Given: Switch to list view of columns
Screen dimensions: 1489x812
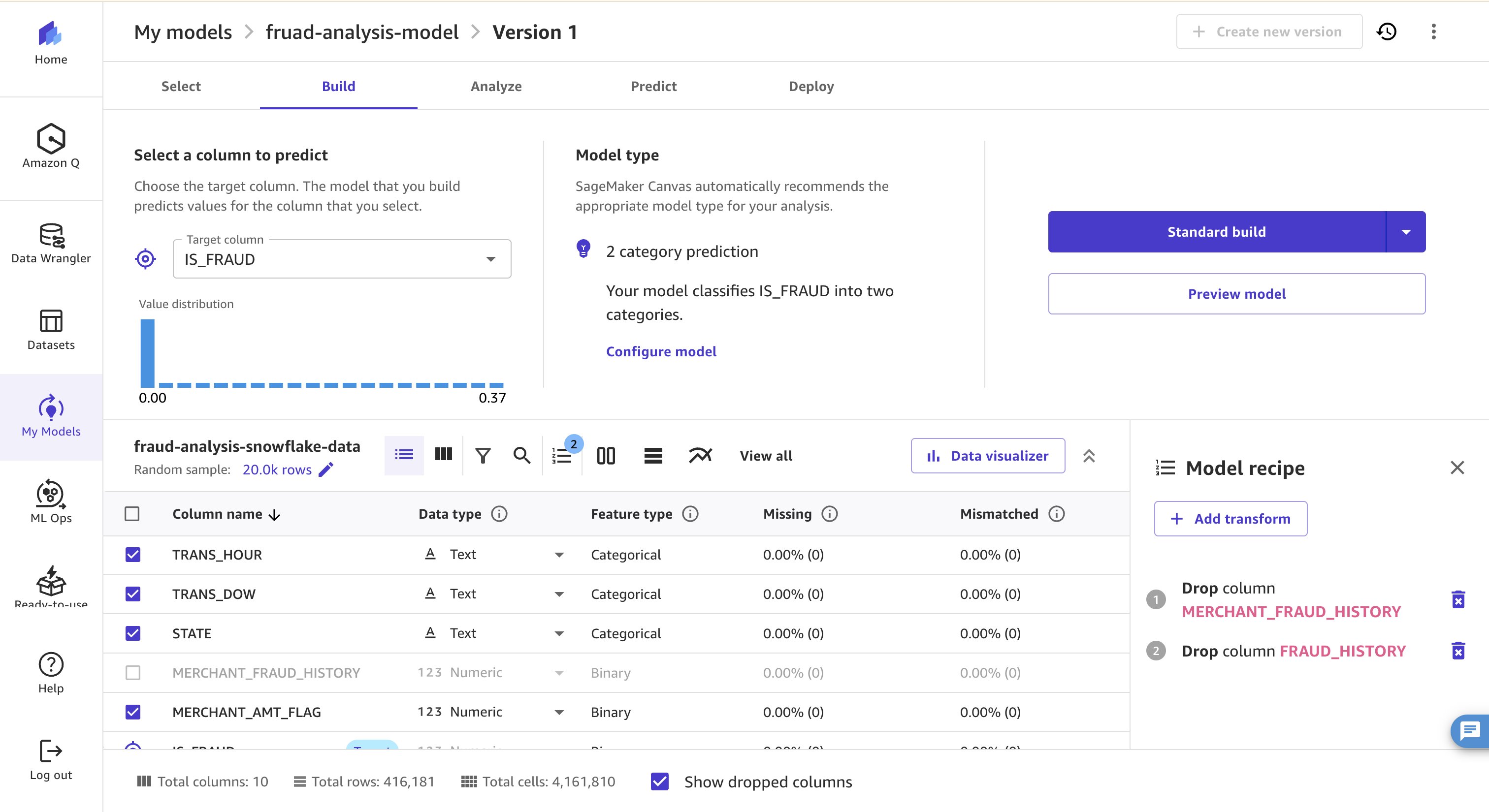Looking at the screenshot, I should [x=404, y=455].
